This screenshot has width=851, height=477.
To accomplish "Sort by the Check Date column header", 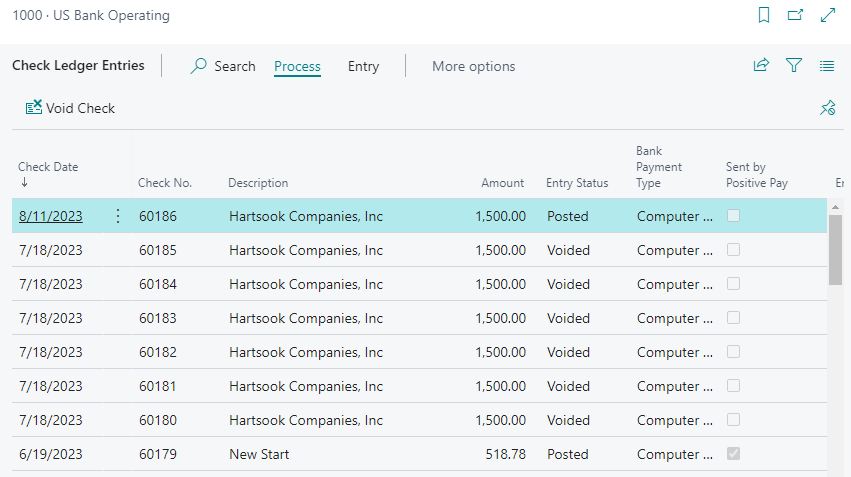I will (x=48, y=167).
